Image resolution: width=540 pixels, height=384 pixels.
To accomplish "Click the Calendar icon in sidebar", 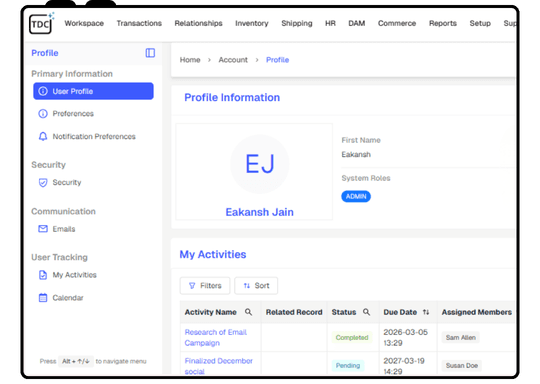I will (43, 298).
